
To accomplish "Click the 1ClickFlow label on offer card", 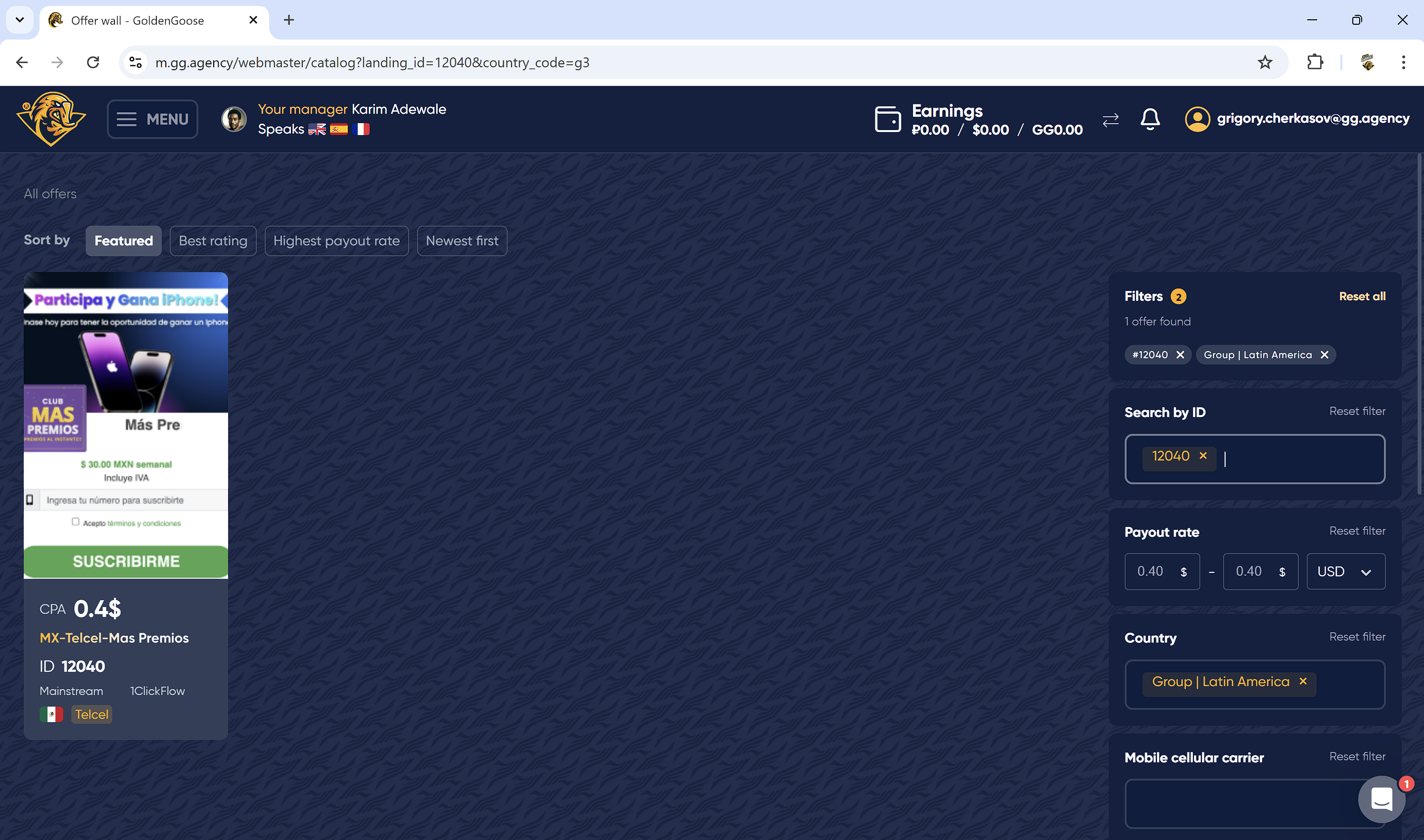I will 157,691.
